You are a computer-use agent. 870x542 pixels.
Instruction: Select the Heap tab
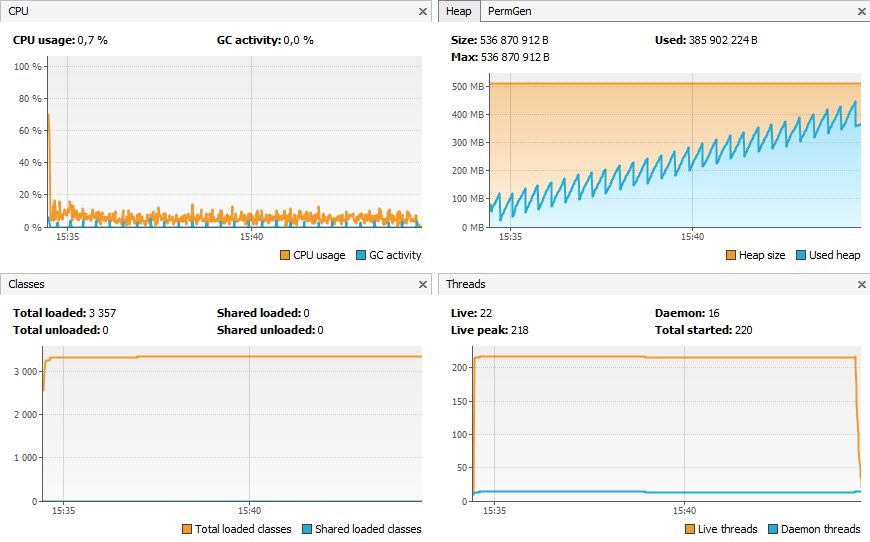tap(459, 11)
